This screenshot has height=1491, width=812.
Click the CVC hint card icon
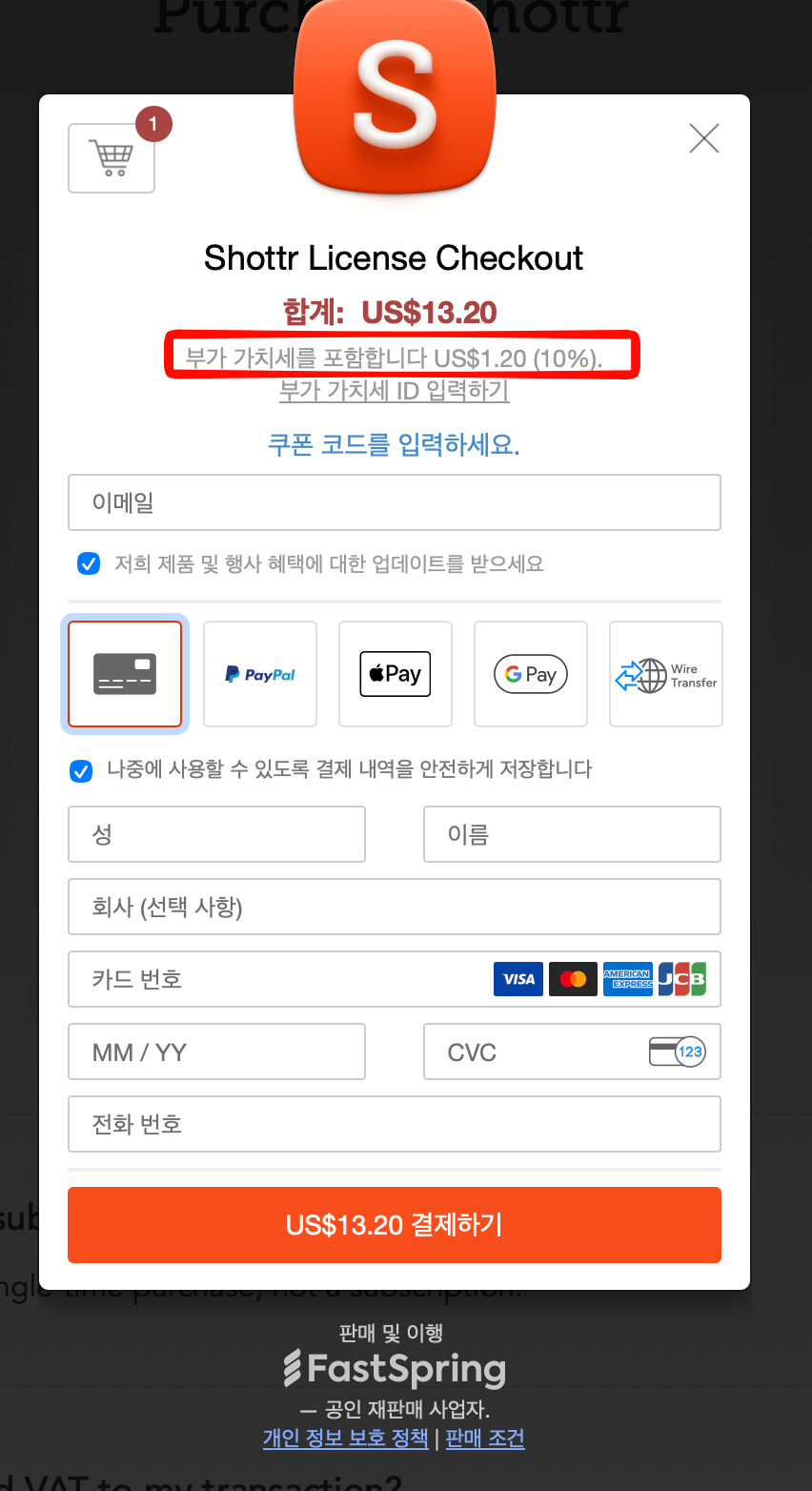click(677, 1052)
